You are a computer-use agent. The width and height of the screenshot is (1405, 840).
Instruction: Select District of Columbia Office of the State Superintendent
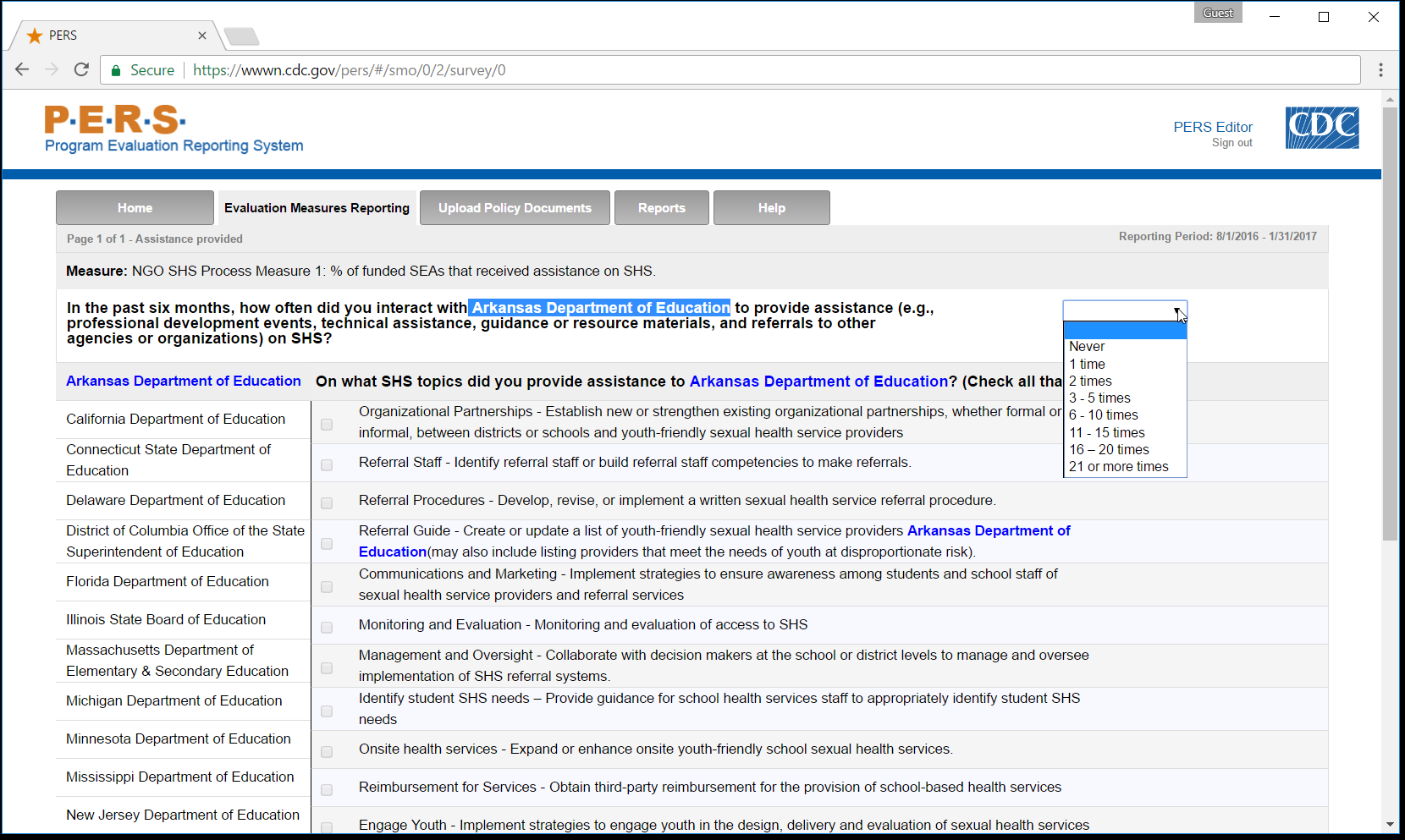click(185, 541)
